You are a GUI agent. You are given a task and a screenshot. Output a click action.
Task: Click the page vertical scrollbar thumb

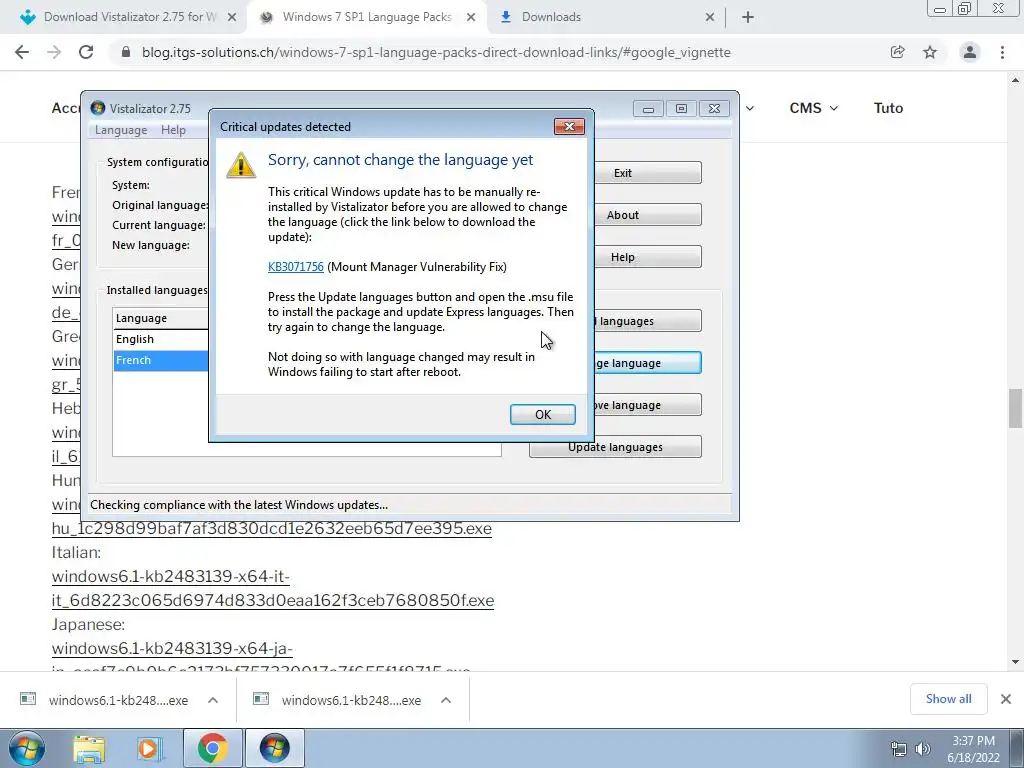(1015, 408)
